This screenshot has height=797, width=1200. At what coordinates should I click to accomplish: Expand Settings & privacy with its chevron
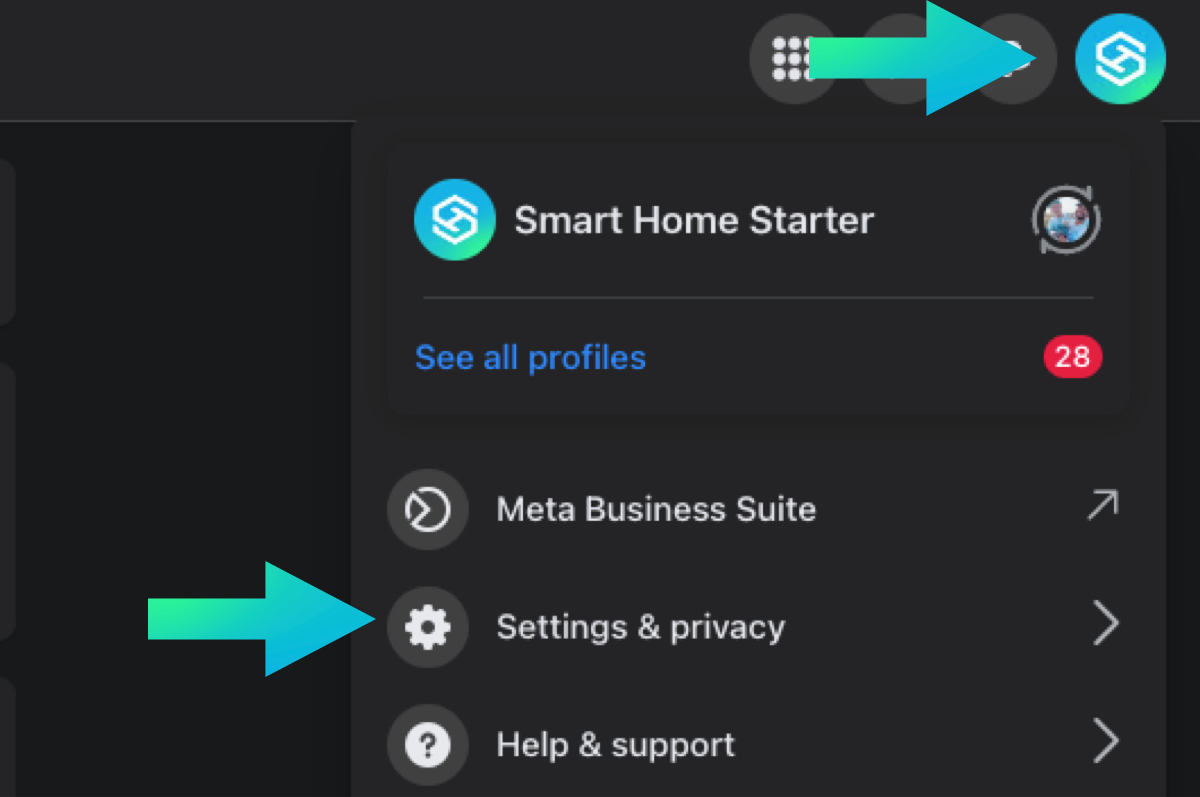pos(1105,626)
